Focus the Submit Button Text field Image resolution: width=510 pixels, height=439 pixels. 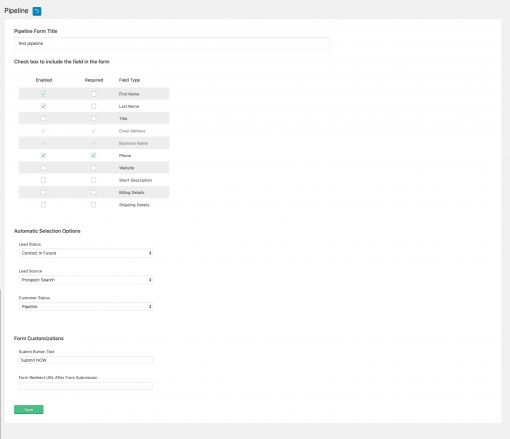(x=86, y=360)
